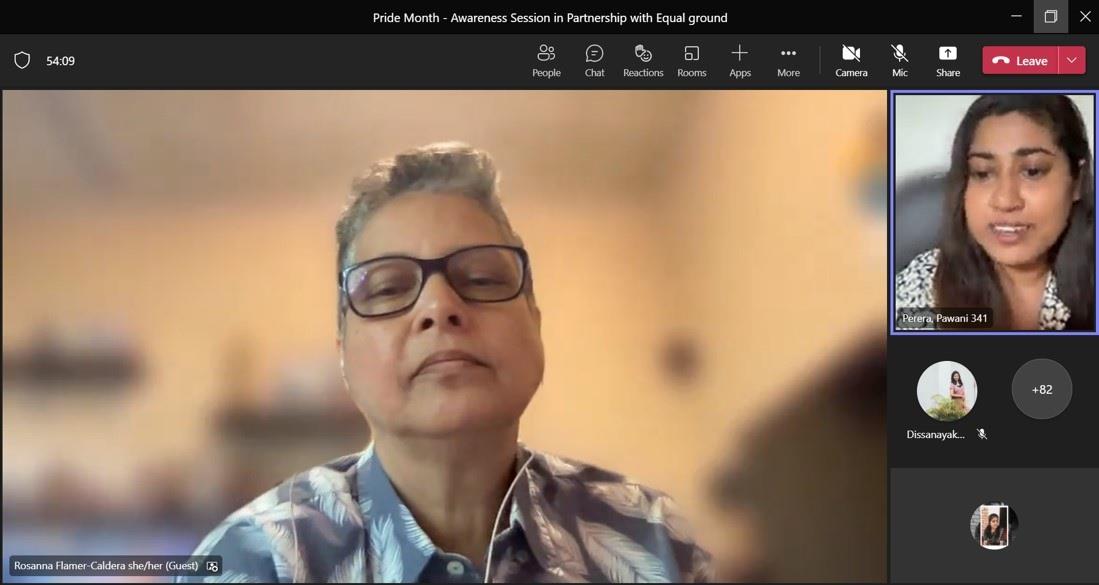Open the Reactions menu
1099x585 pixels.
[x=643, y=60]
